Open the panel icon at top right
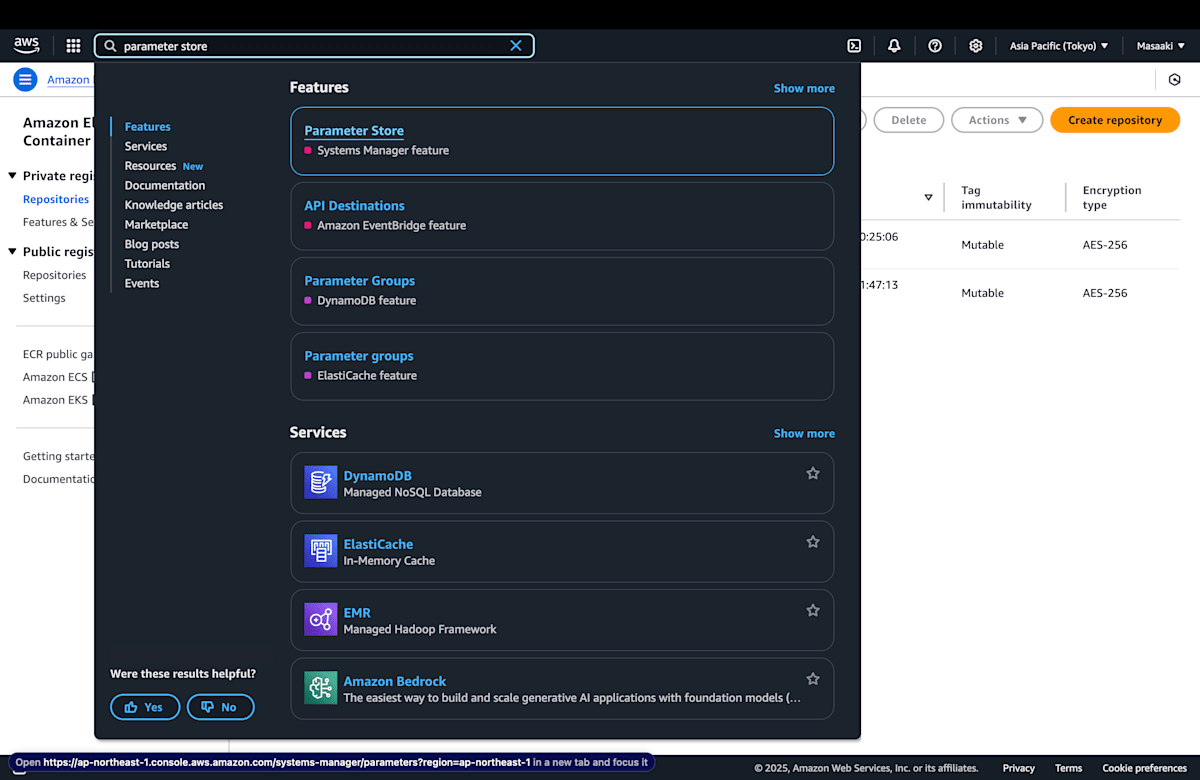 pos(1174,80)
